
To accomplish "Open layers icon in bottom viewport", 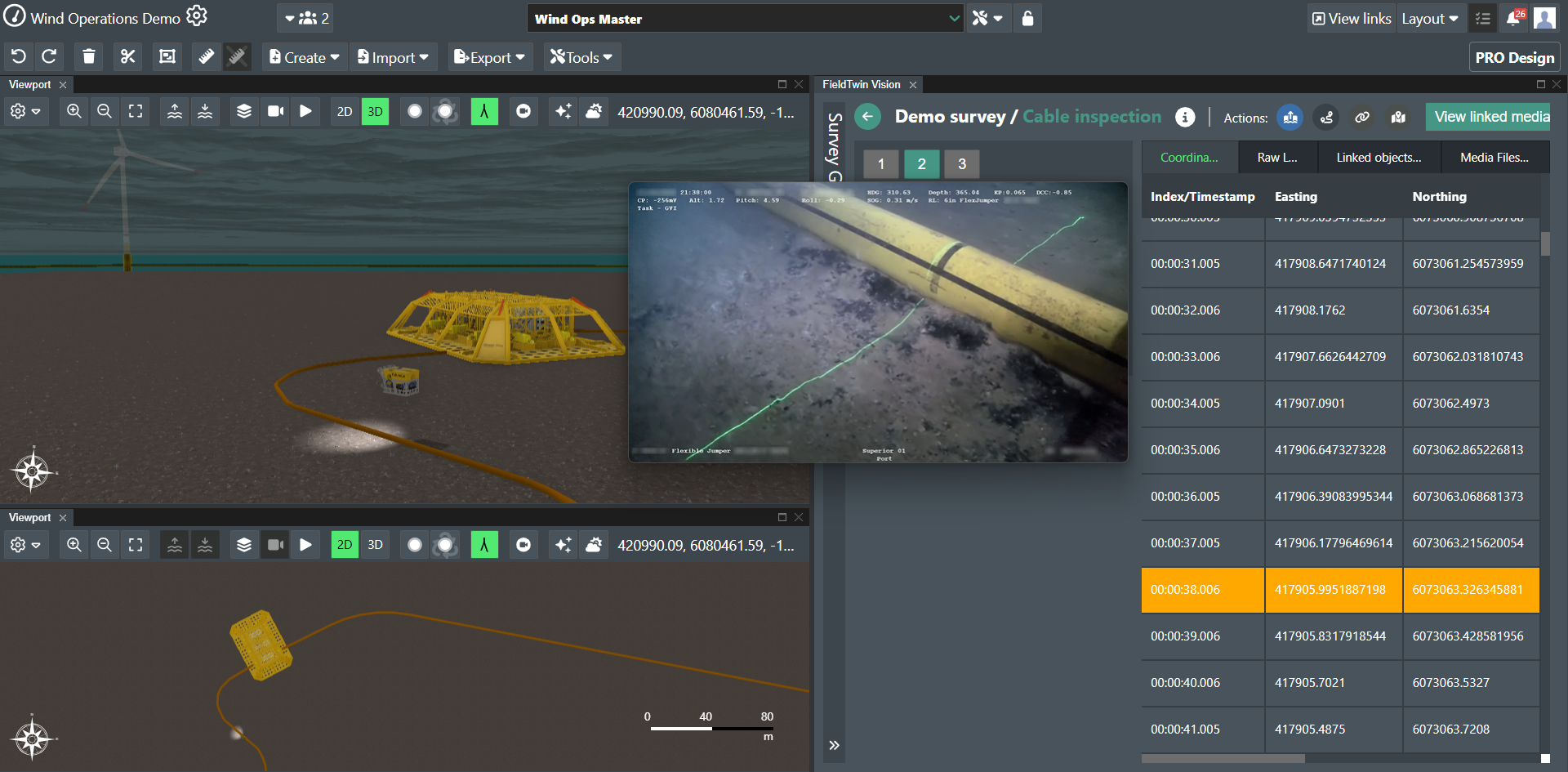I will tap(243, 545).
